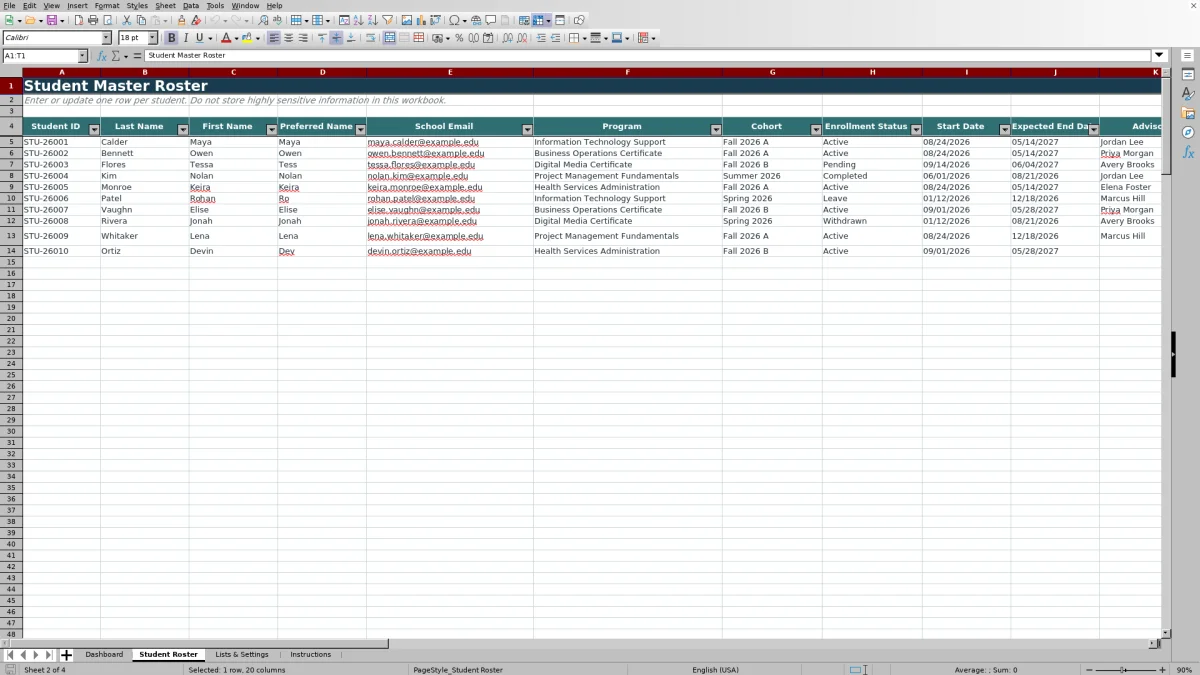This screenshot has height=675, width=1200.
Task: Open Program column filter dropdown
Action: point(716,130)
